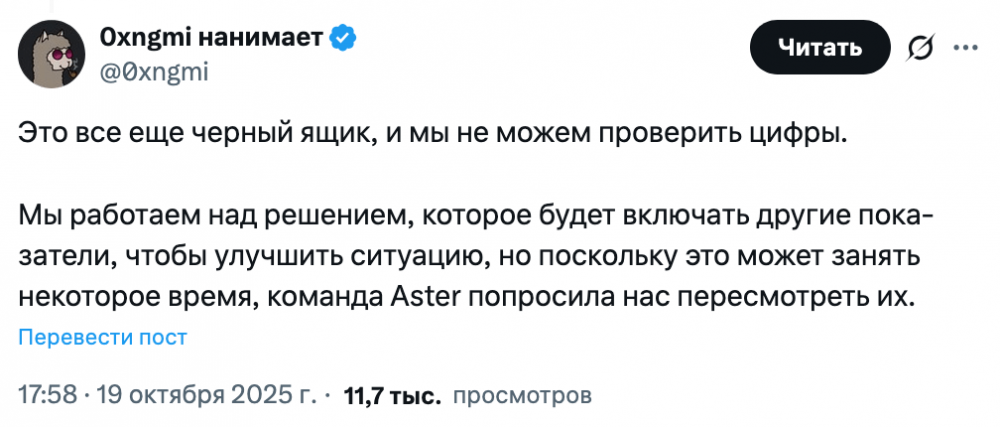Click the Перевести пост link
Viewport: 1000px width, 427px height.
[103, 338]
